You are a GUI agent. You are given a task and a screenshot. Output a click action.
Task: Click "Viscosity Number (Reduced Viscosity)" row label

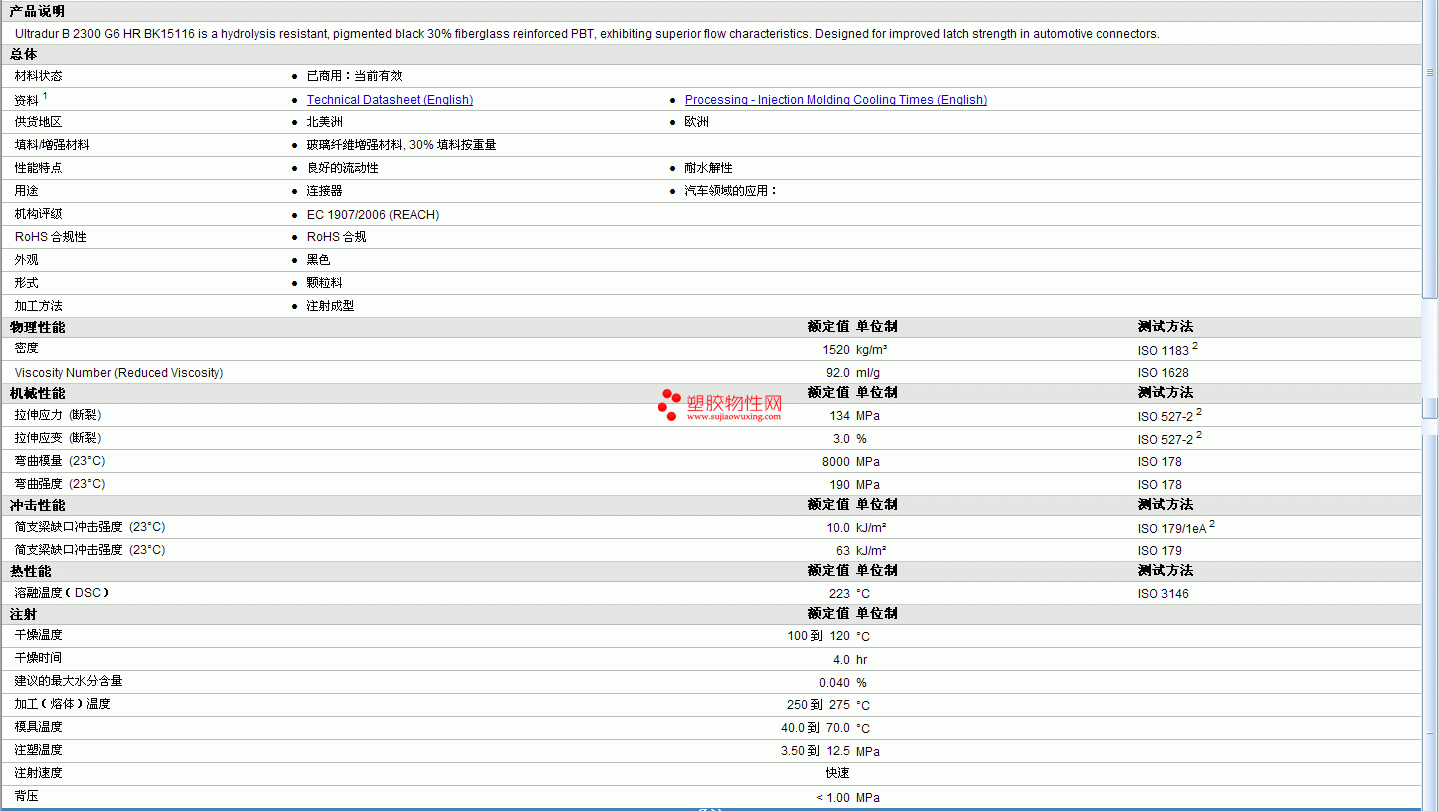[119, 373]
